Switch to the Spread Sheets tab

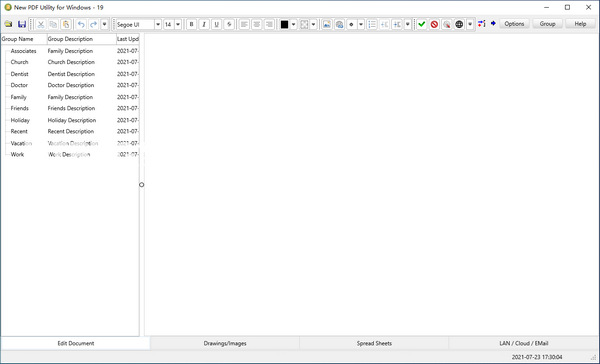coord(374,343)
